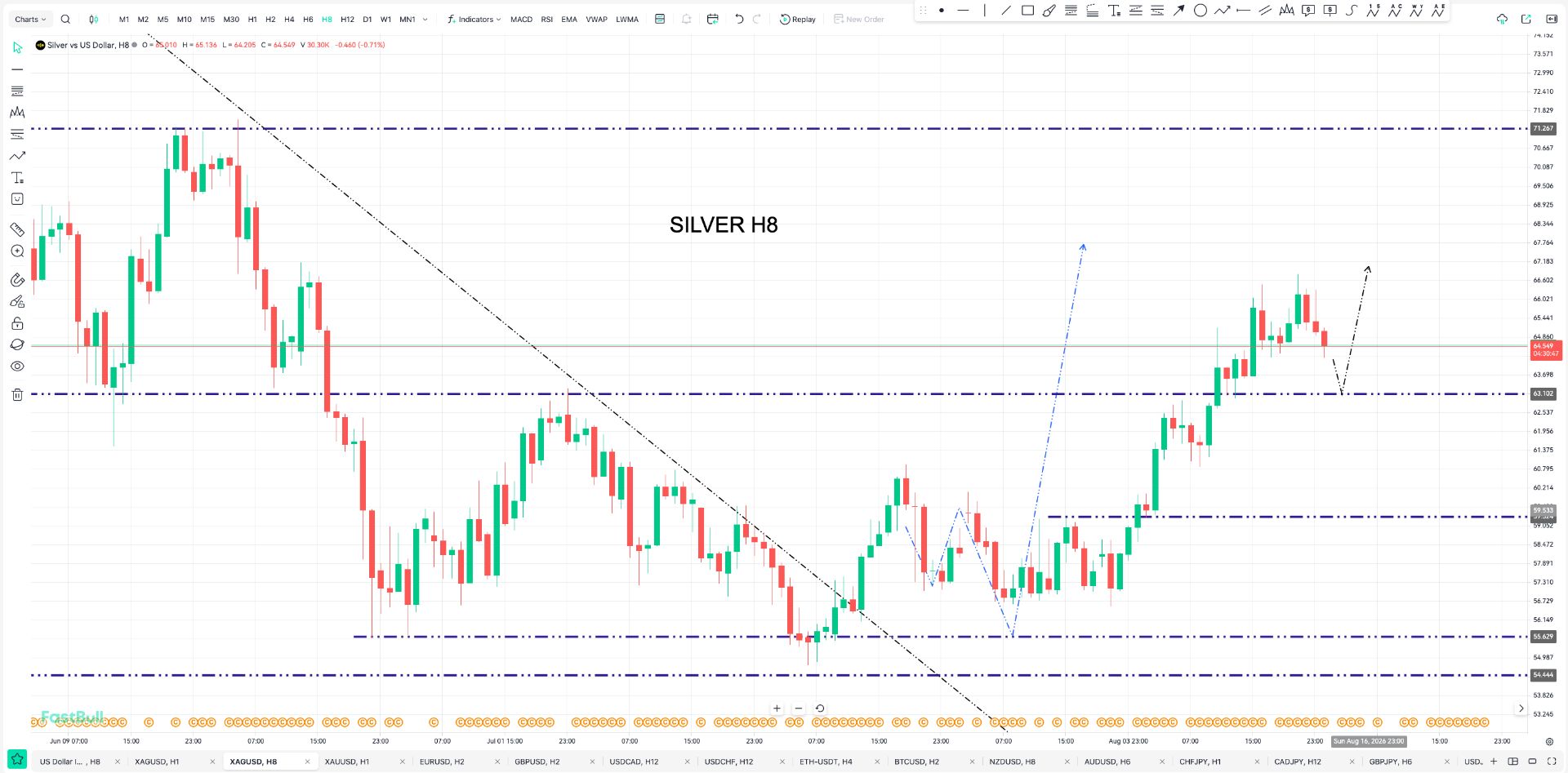This screenshot has height=773, width=1568.
Task: Undo the last chart action
Action: click(x=739, y=20)
